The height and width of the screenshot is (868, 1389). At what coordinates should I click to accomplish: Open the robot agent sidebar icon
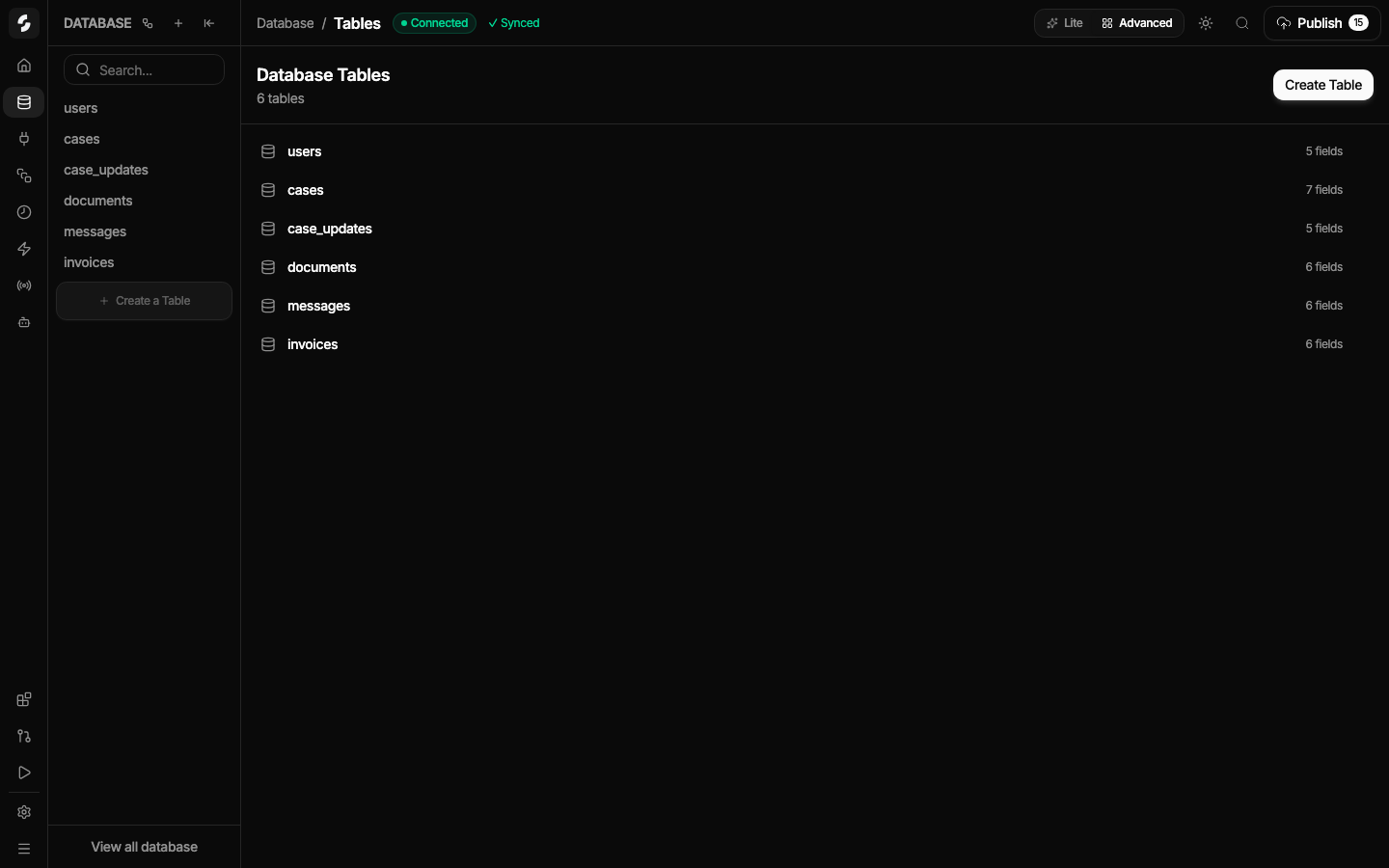click(x=24, y=322)
